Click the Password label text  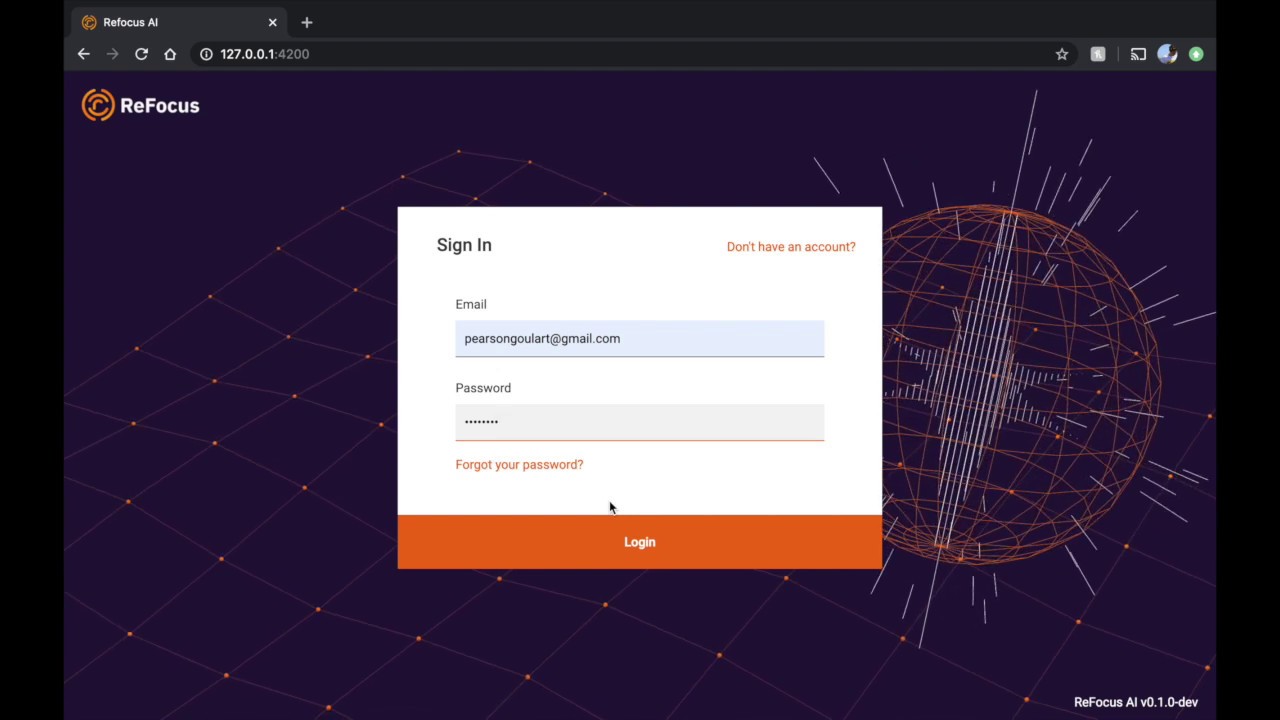point(483,388)
